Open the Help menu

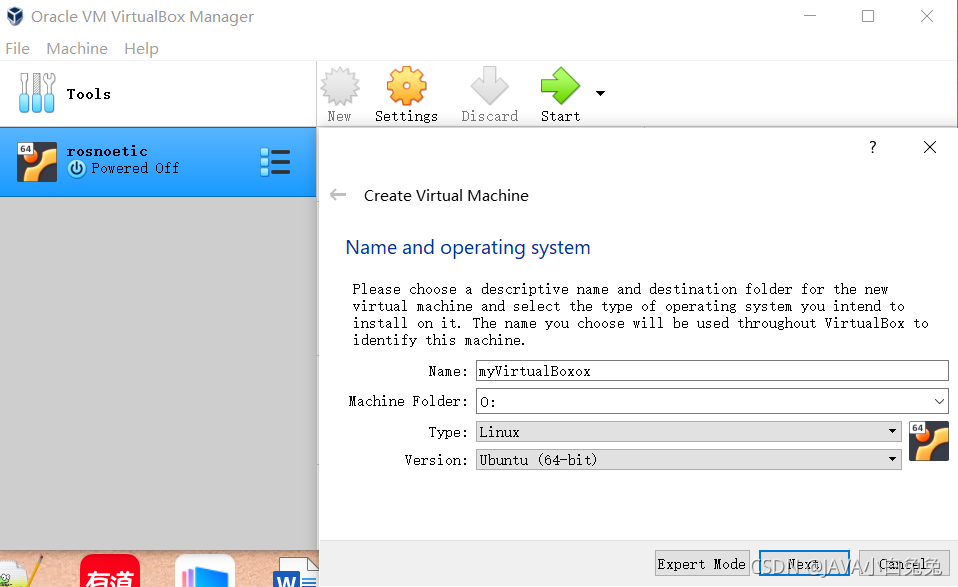(141, 48)
